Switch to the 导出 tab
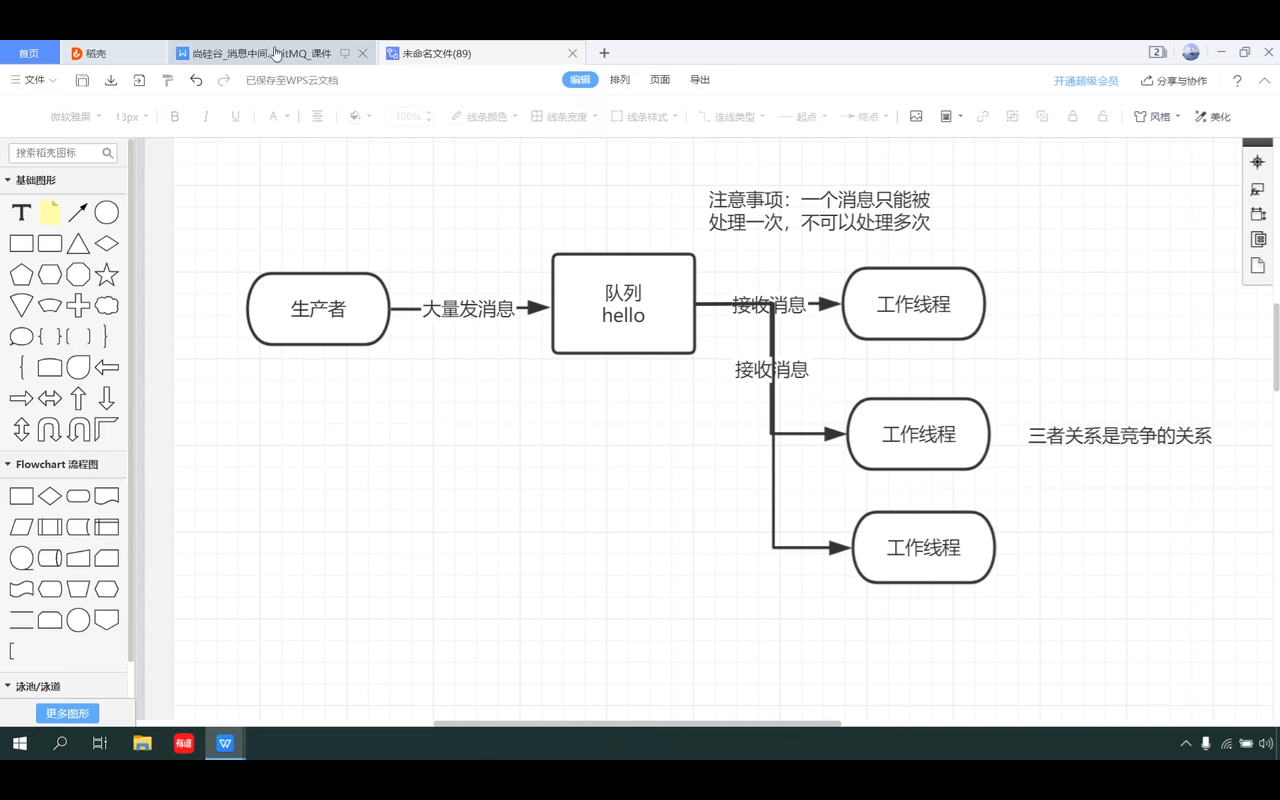The image size is (1280, 800). pos(700,80)
